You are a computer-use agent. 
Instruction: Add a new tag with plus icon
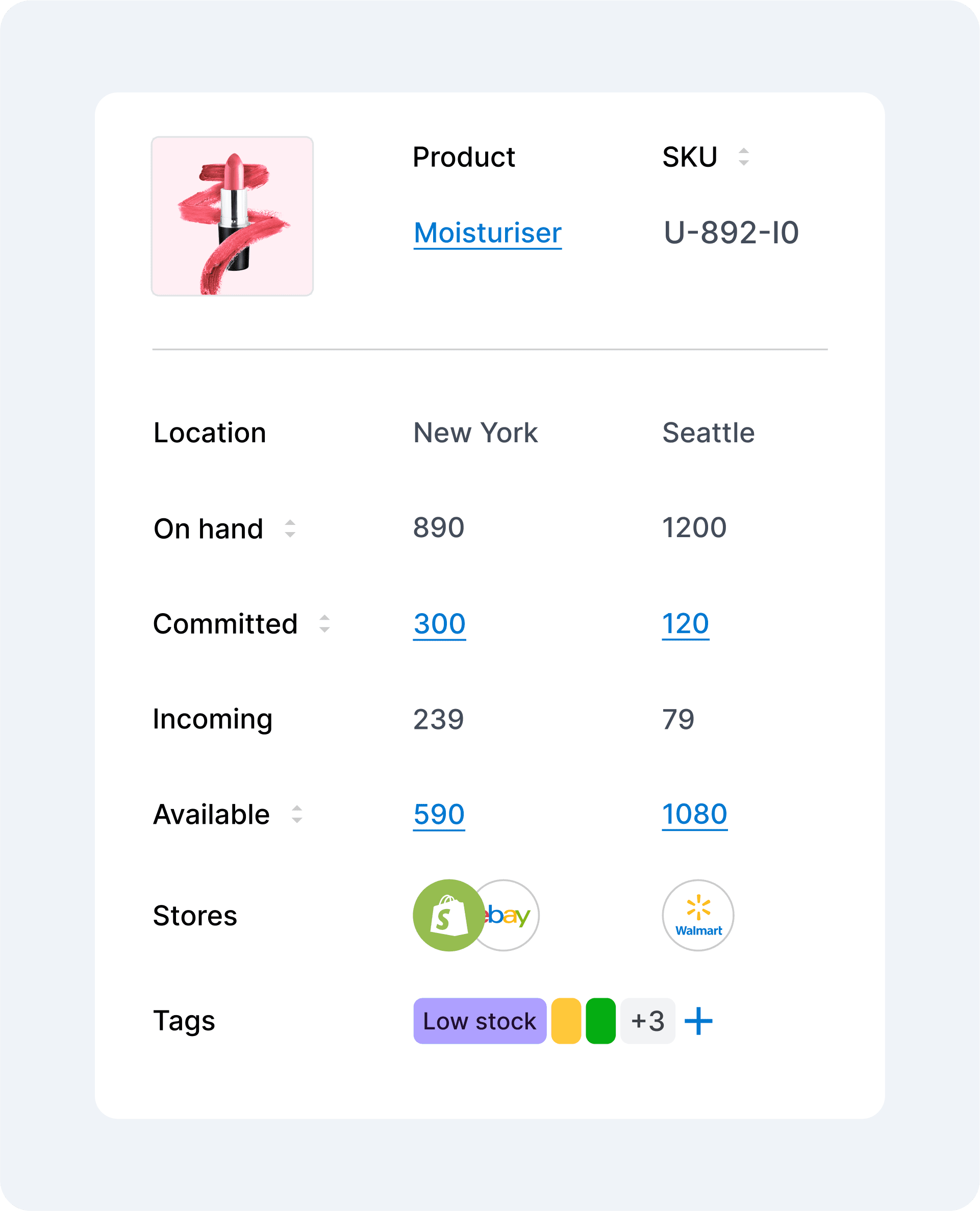coord(698,1021)
